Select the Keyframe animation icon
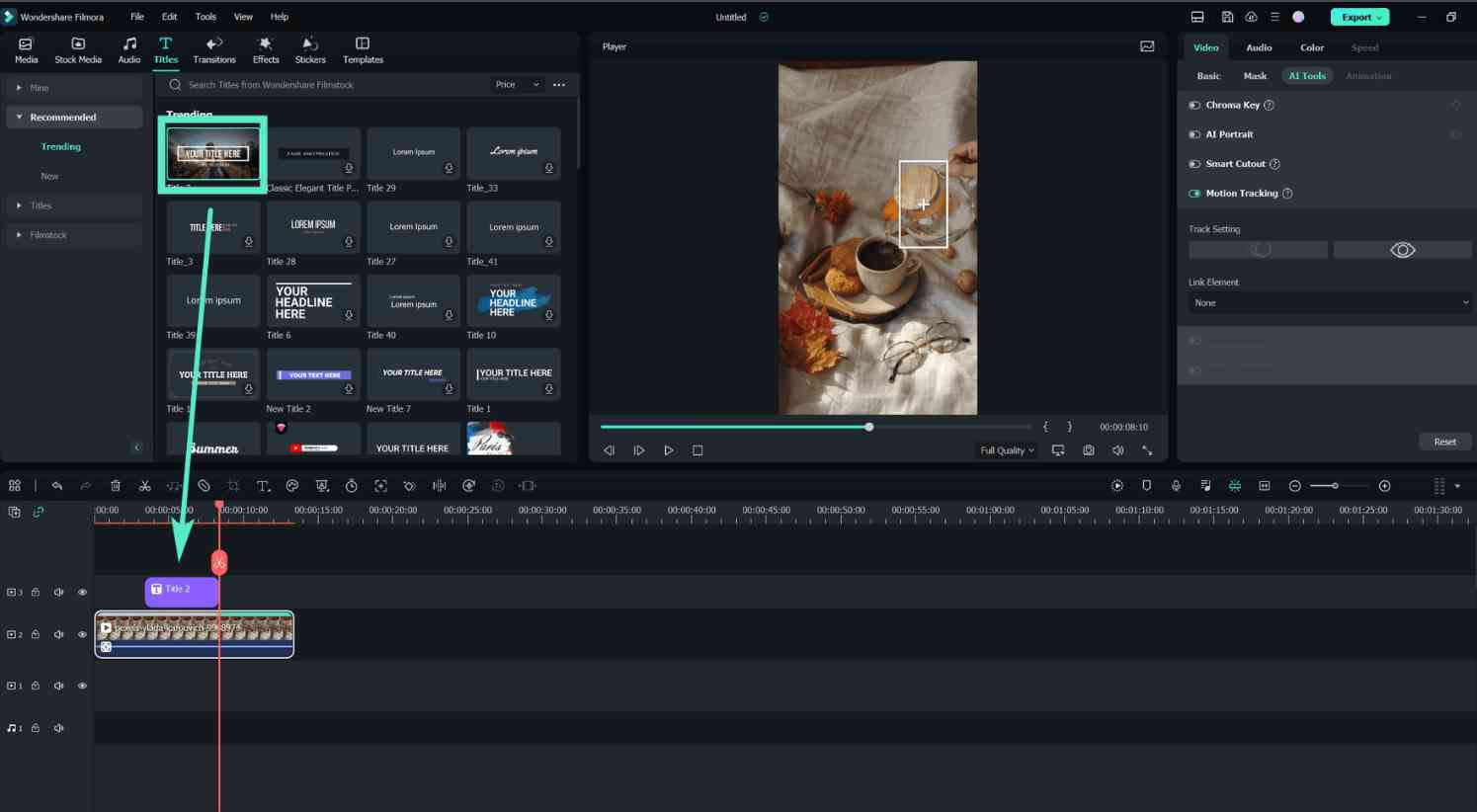Screen dimensions: 1477x812 pyautogui.click(x=410, y=485)
